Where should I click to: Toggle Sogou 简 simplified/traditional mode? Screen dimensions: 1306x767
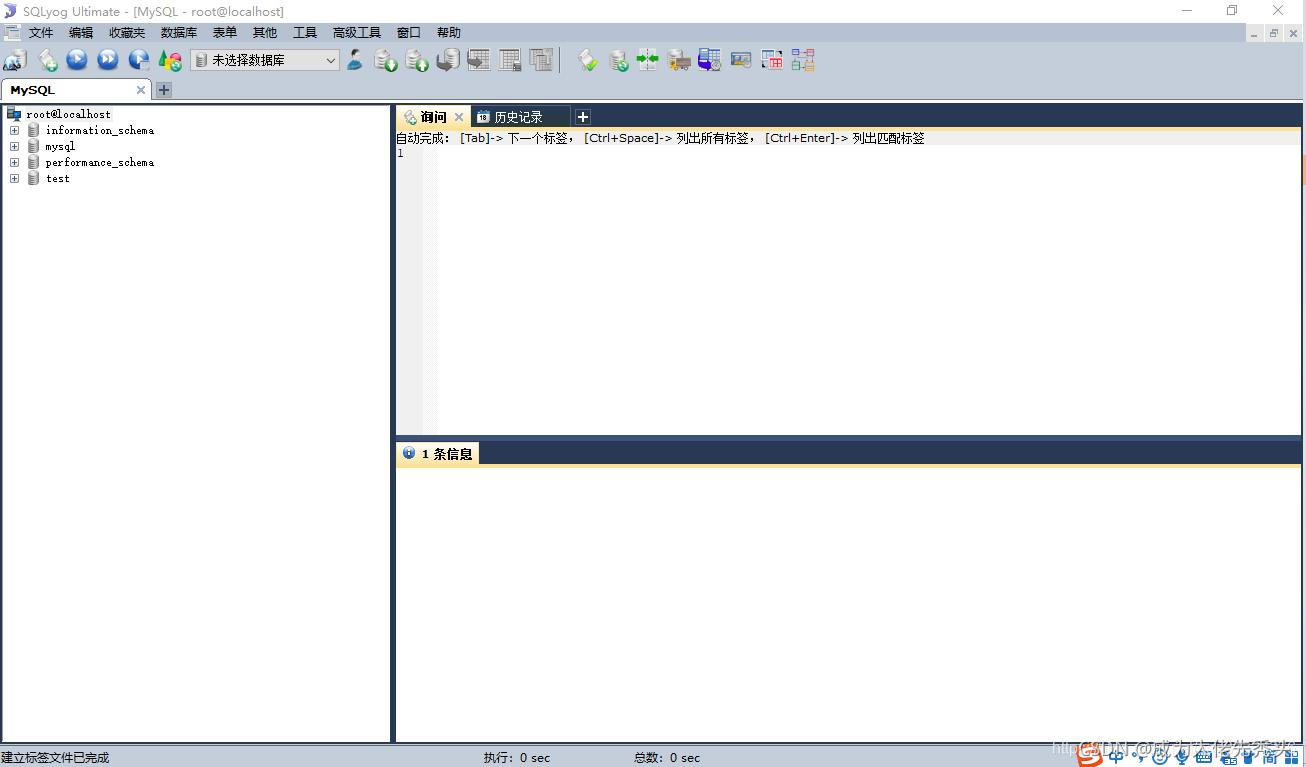[x=1269, y=757]
